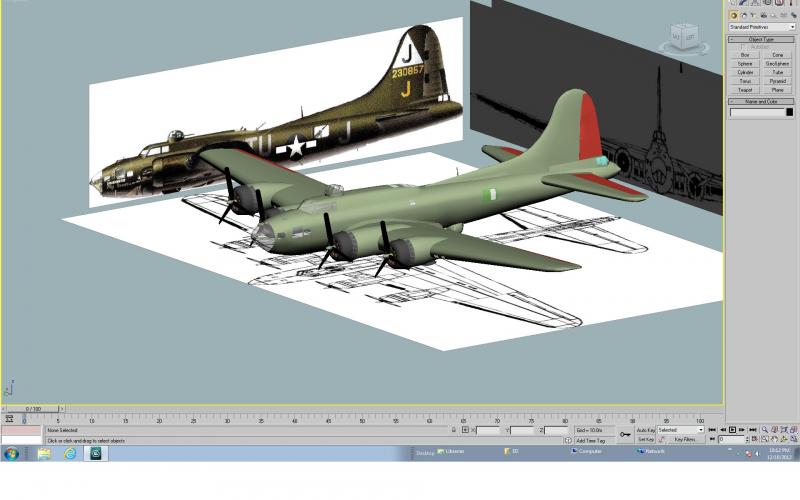
Task: Click the Play Animation button
Action: pos(732,430)
